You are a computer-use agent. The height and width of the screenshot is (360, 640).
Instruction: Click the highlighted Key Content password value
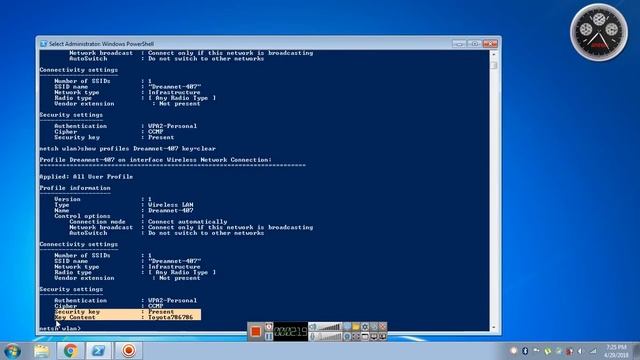[170, 317]
